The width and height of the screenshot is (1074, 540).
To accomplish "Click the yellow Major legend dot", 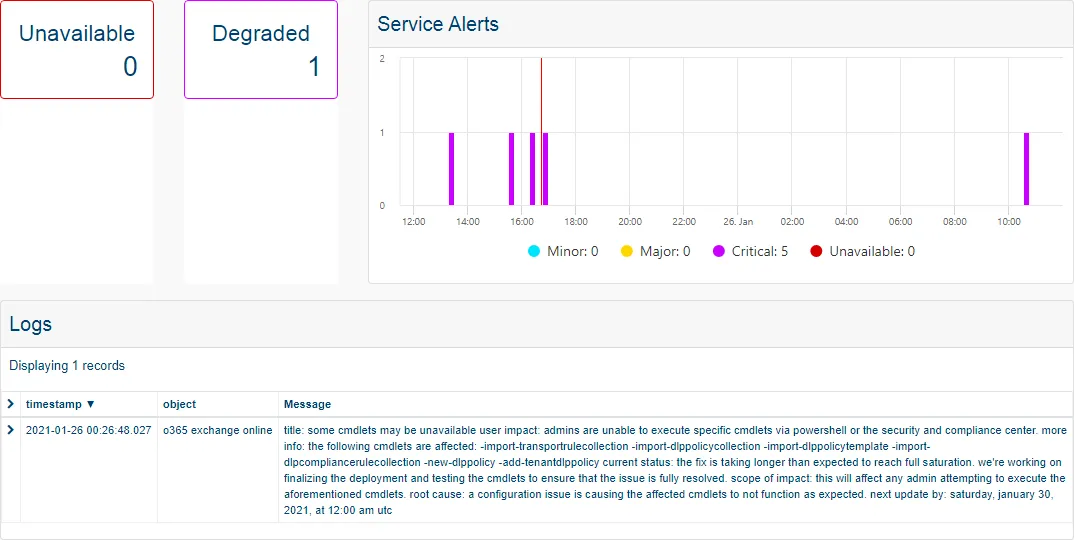I will click(x=626, y=251).
